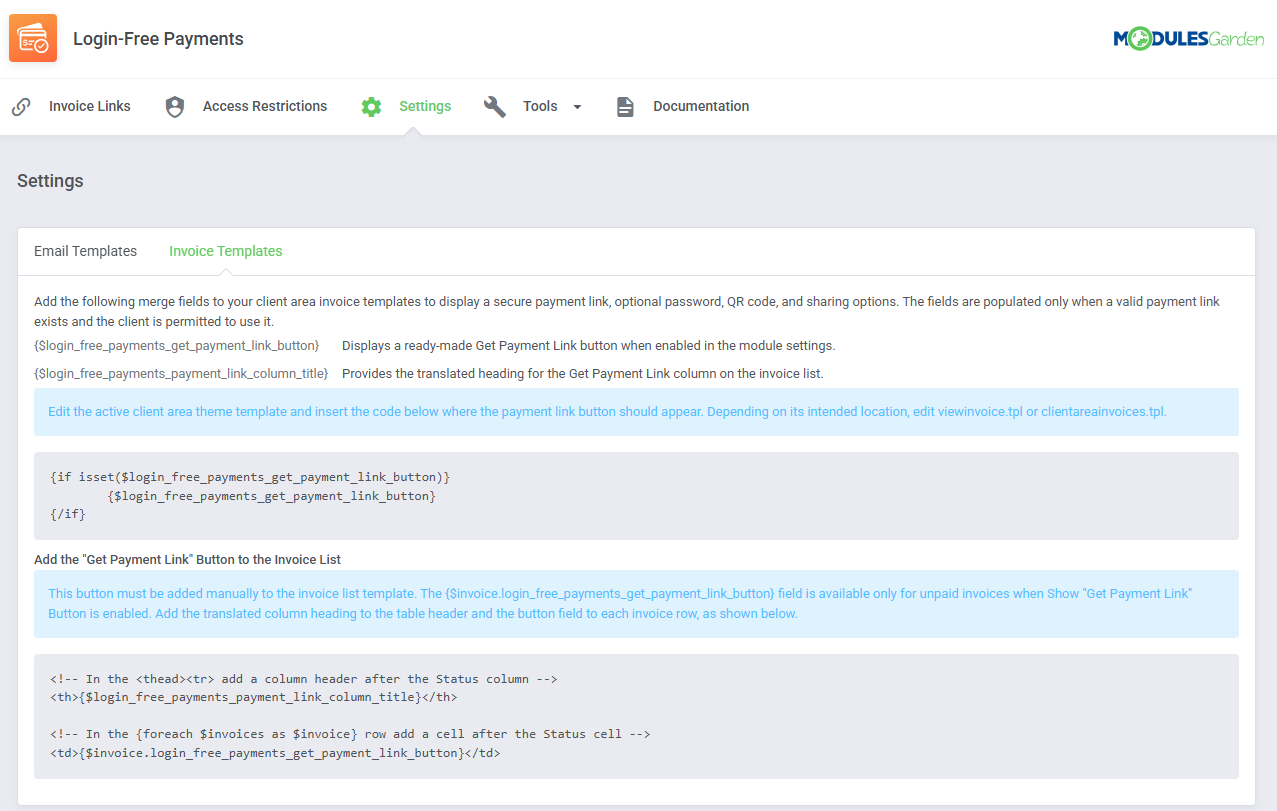Expand the Tools dropdown arrow

click(x=577, y=107)
